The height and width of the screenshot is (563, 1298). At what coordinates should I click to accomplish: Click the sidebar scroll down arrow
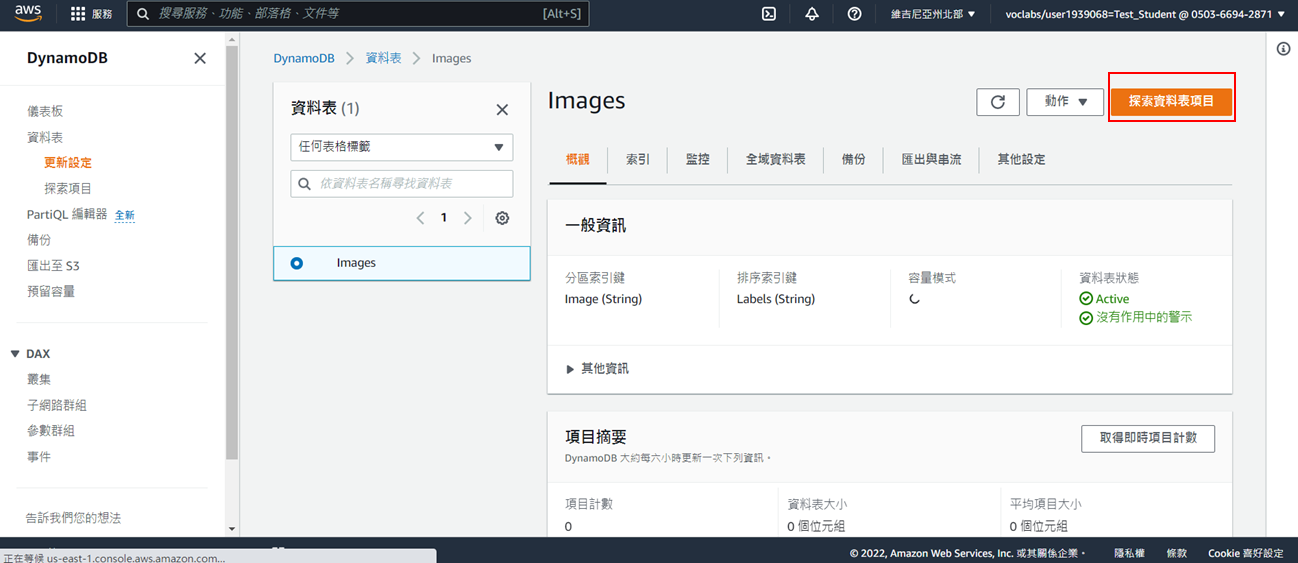coord(233,528)
